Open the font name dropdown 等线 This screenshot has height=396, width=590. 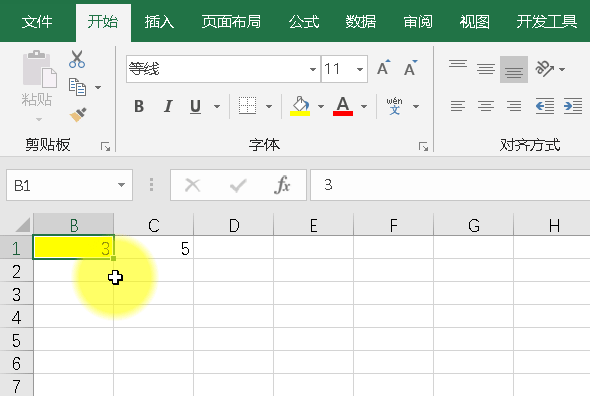tap(313, 69)
